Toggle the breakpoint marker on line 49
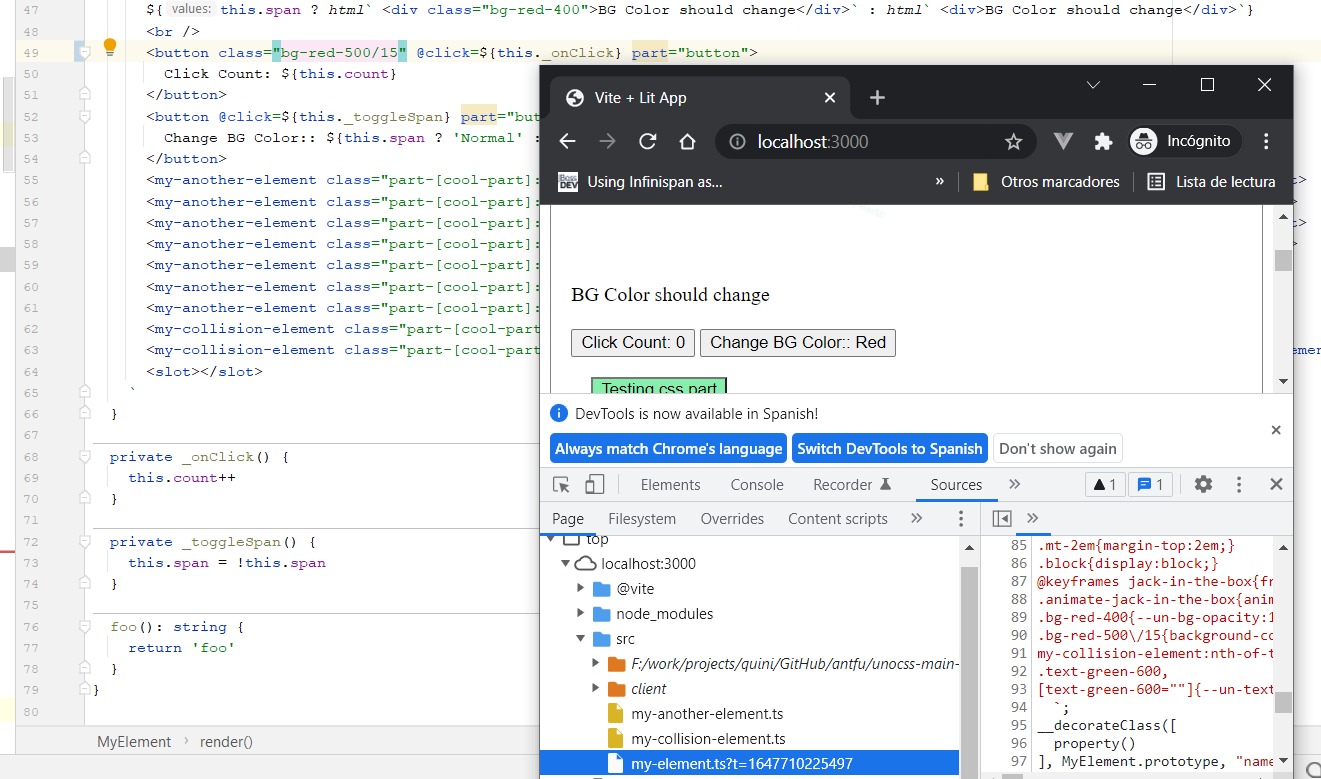Viewport: 1321px width, 779px height. click(84, 52)
